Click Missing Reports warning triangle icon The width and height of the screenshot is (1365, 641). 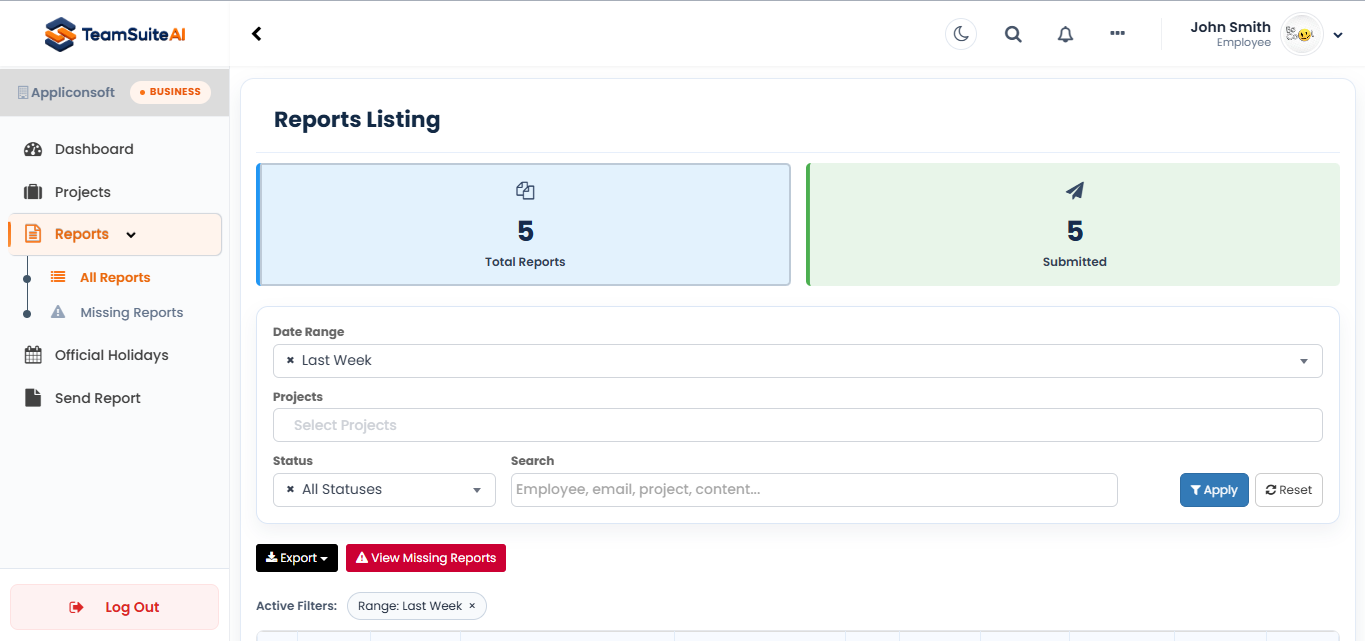pyautogui.click(x=58, y=312)
